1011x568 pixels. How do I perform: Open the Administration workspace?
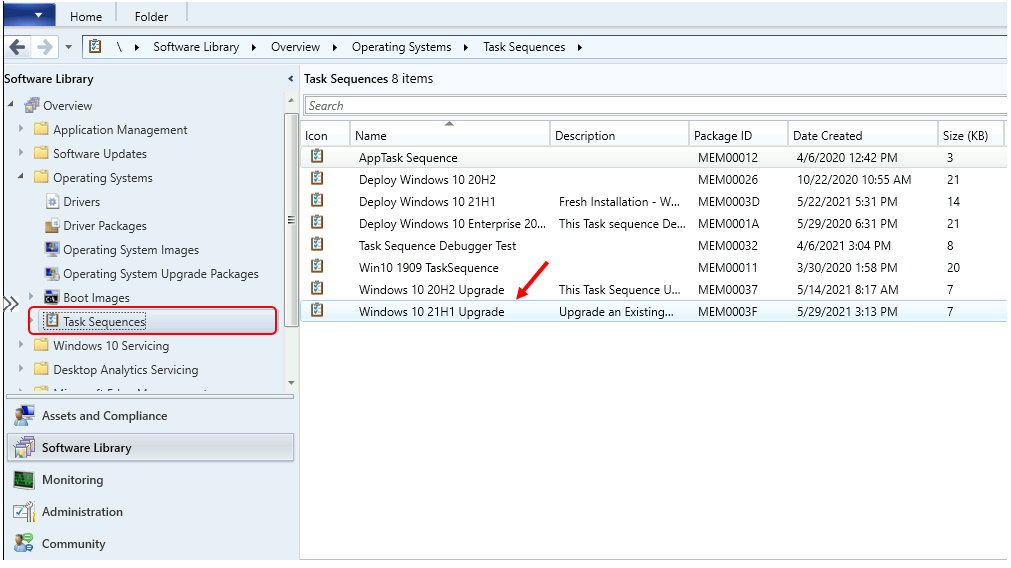click(x=150, y=512)
